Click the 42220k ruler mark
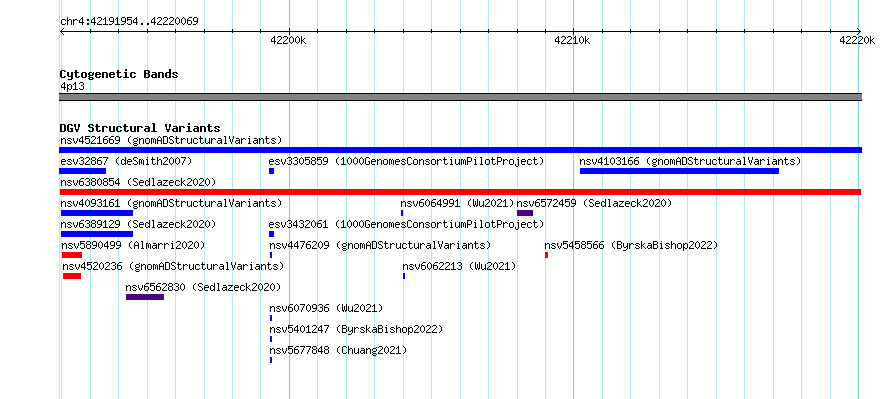Image resolution: width=890 pixels, height=399 pixels. (x=857, y=40)
